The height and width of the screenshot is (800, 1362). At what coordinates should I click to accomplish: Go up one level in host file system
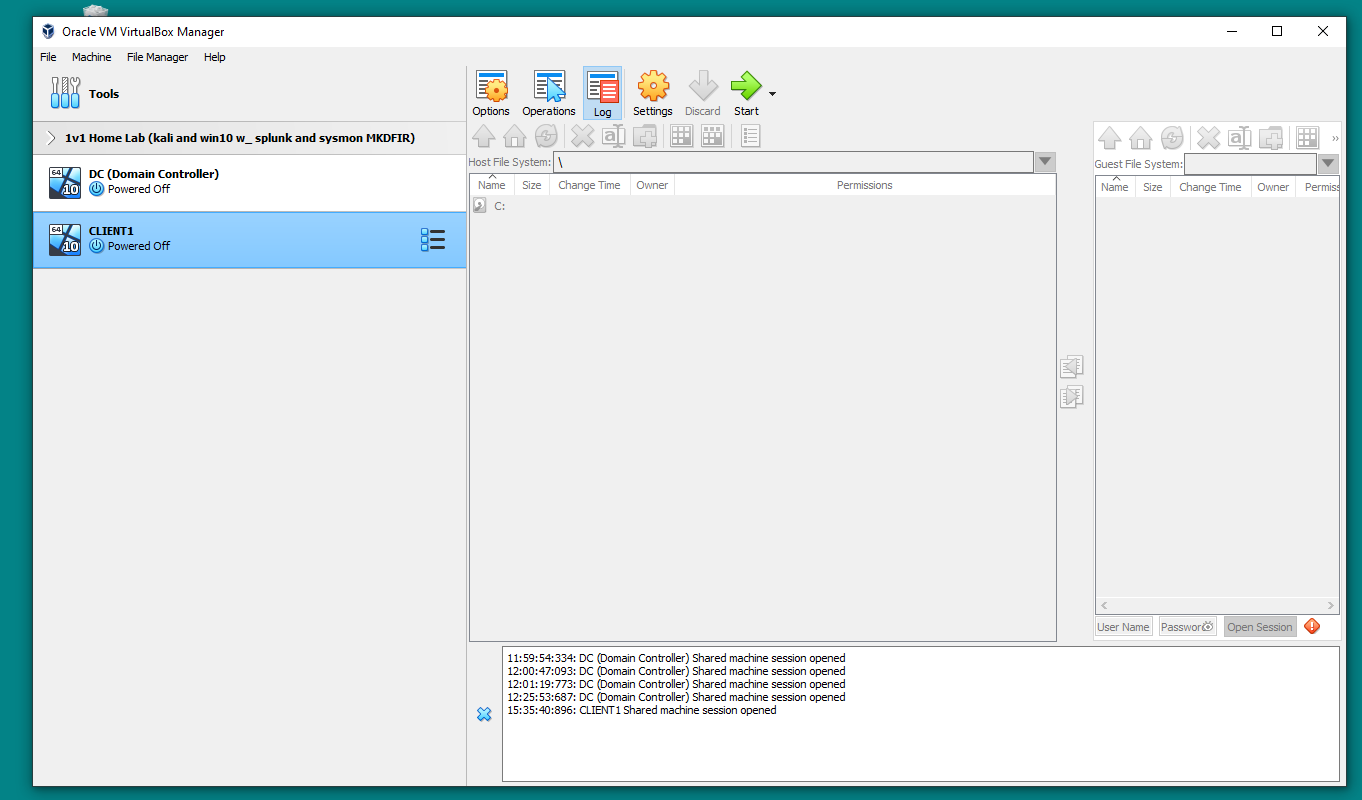pyautogui.click(x=483, y=136)
